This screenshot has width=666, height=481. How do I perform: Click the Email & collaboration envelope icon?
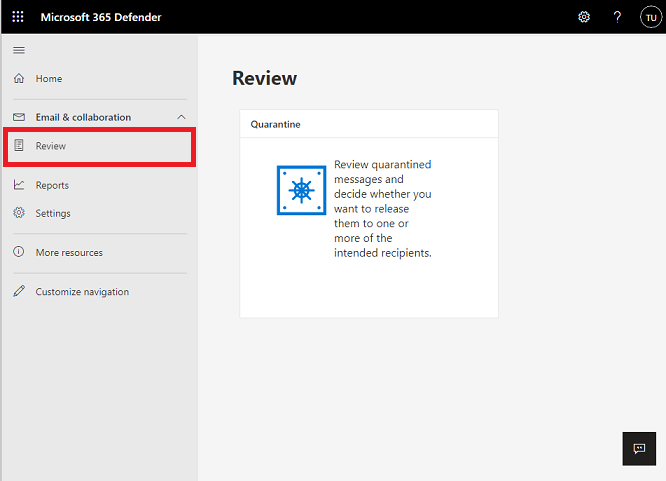[19, 117]
